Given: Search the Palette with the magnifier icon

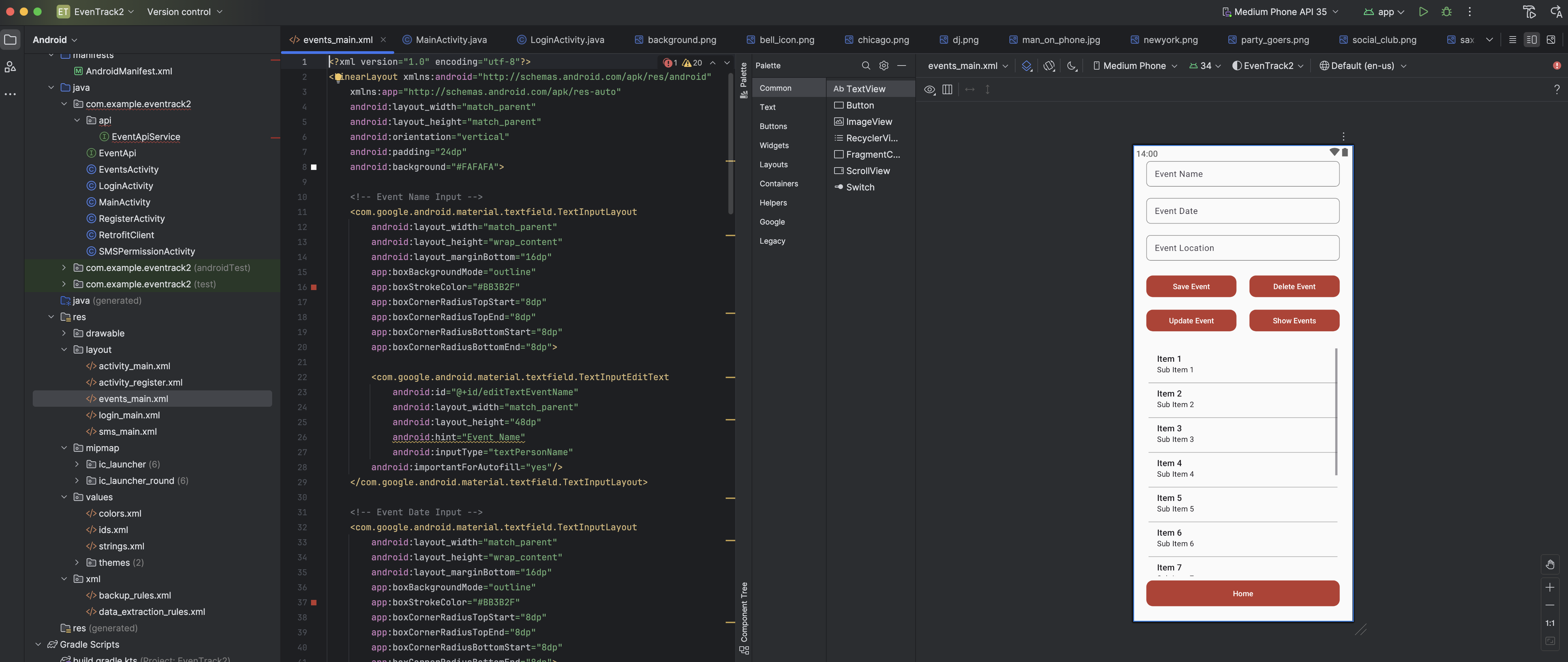Looking at the screenshot, I should tap(866, 65).
